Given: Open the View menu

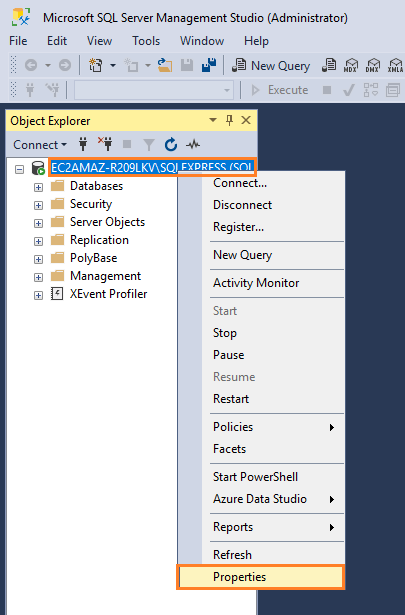Looking at the screenshot, I should point(99,41).
